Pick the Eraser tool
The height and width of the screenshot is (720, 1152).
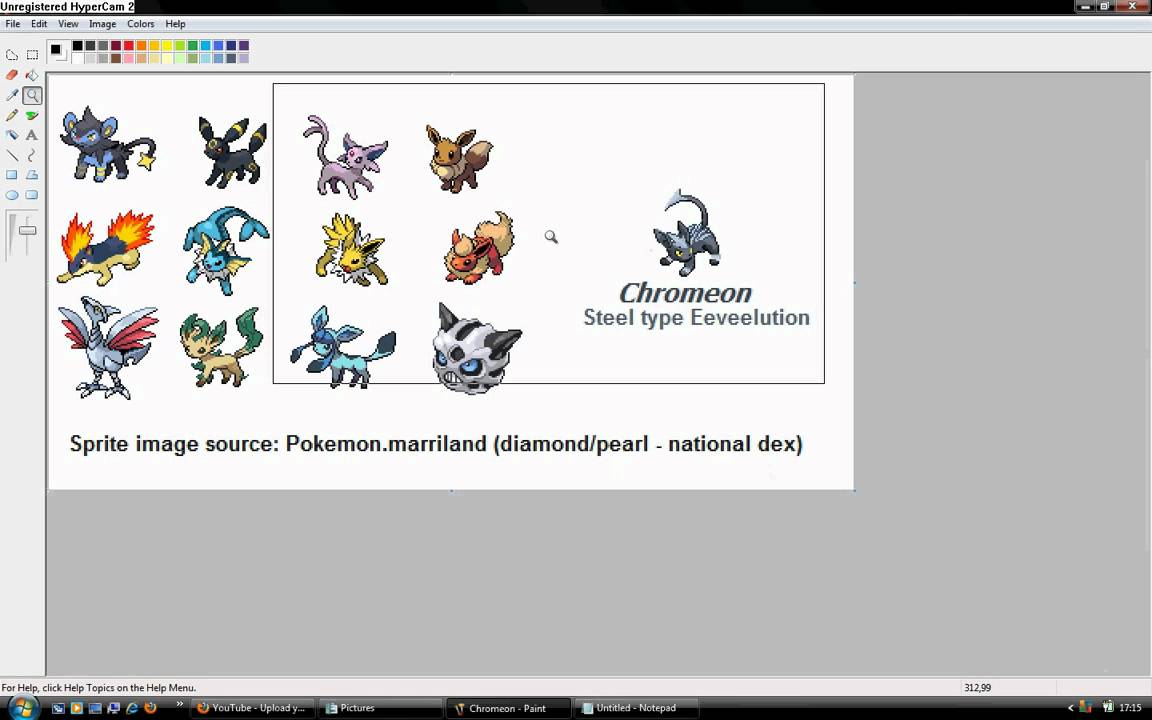click(12, 75)
